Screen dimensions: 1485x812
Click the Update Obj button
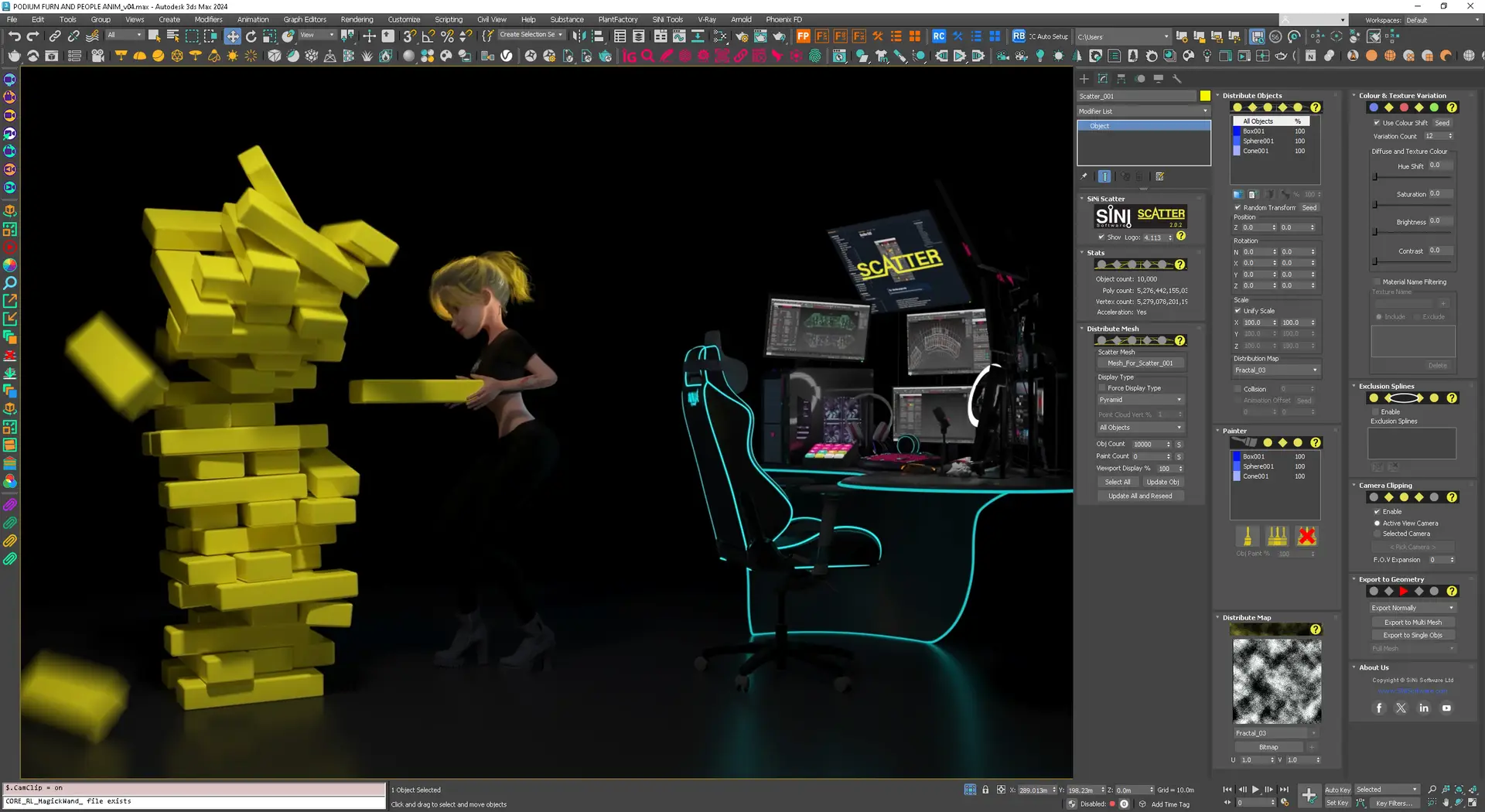click(1162, 482)
